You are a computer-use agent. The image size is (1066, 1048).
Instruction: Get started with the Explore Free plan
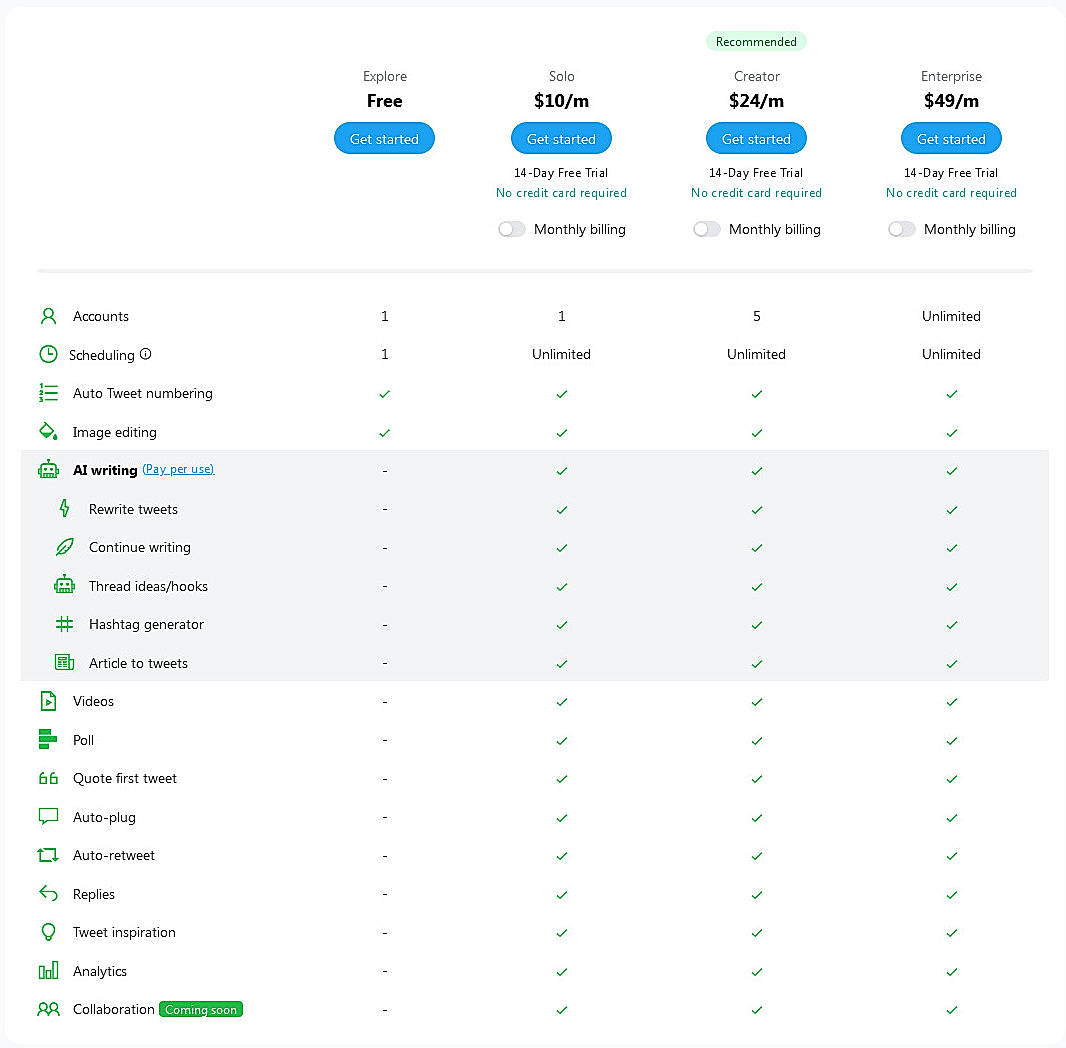(384, 139)
